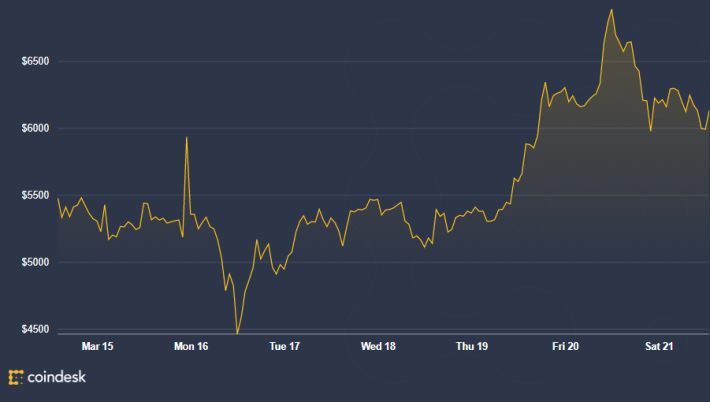Click the $6000 horizontal gridline
The image size is (710, 402).
tap(384, 128)
